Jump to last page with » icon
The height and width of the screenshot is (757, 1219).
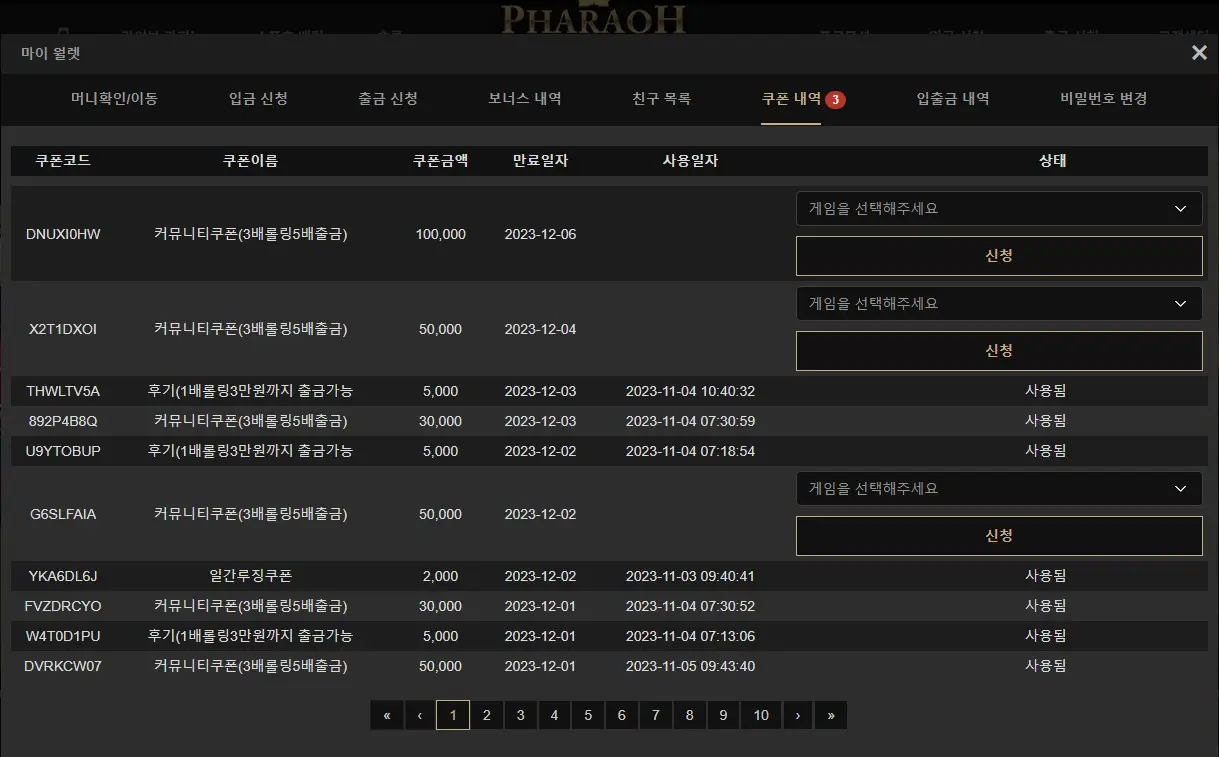click(x=831, y=715)
